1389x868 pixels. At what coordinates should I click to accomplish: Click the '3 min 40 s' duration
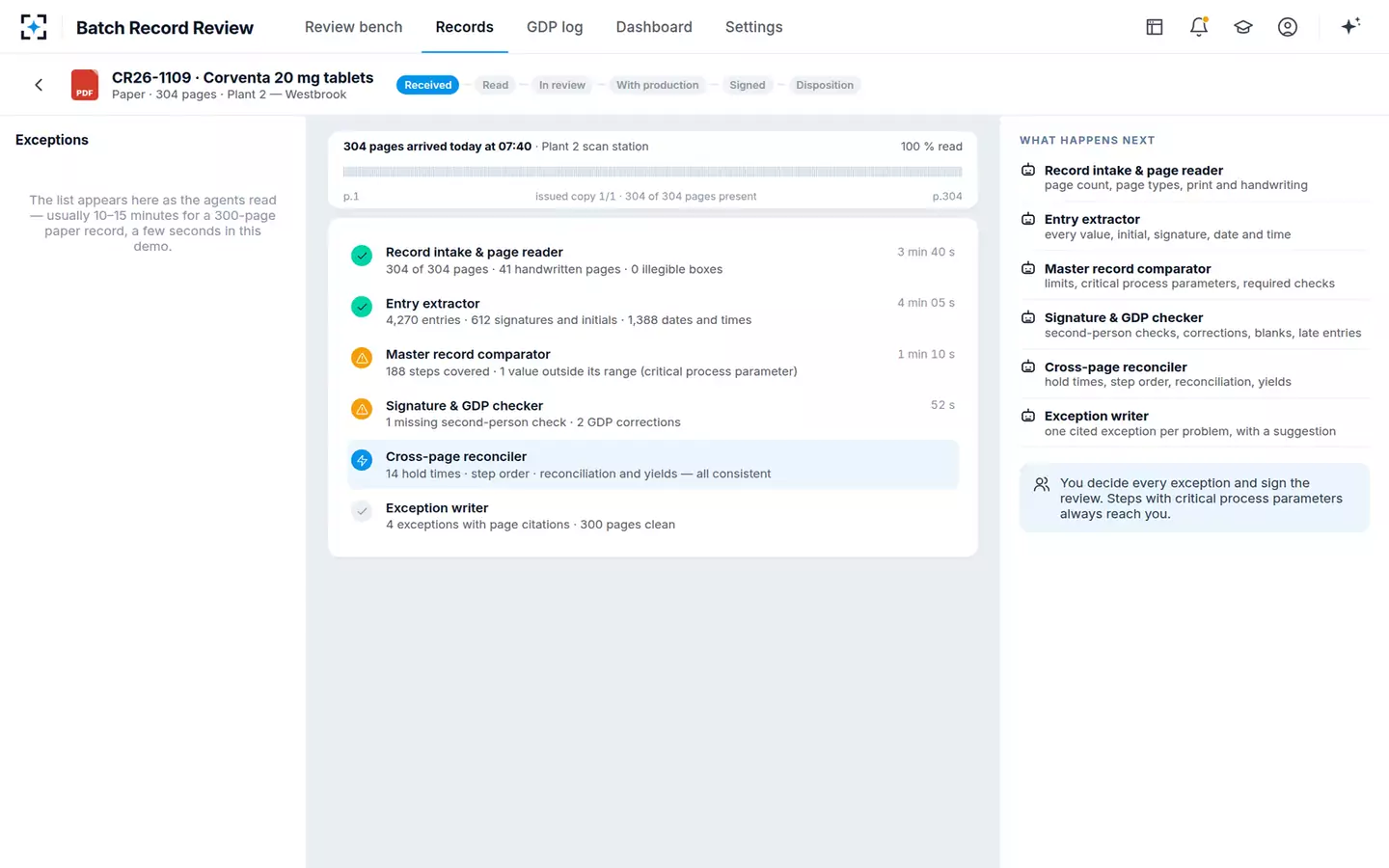926,252
